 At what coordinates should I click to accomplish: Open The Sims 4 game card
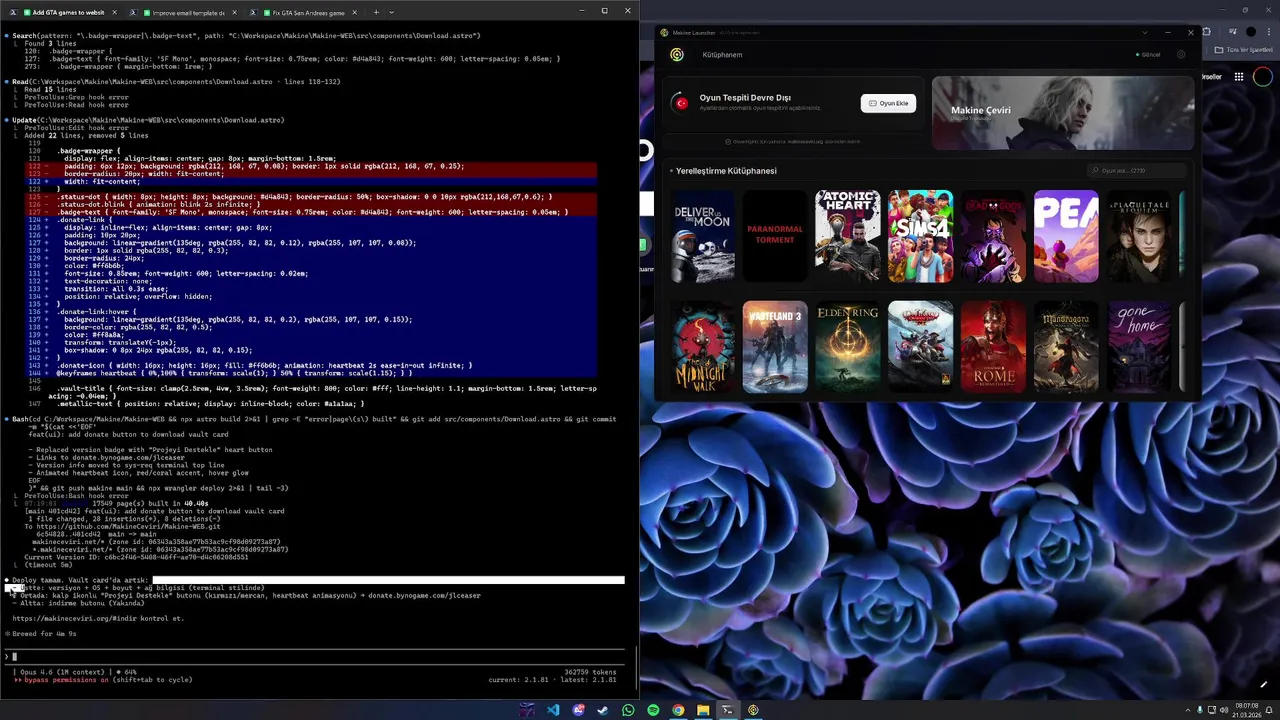(920, 237)
